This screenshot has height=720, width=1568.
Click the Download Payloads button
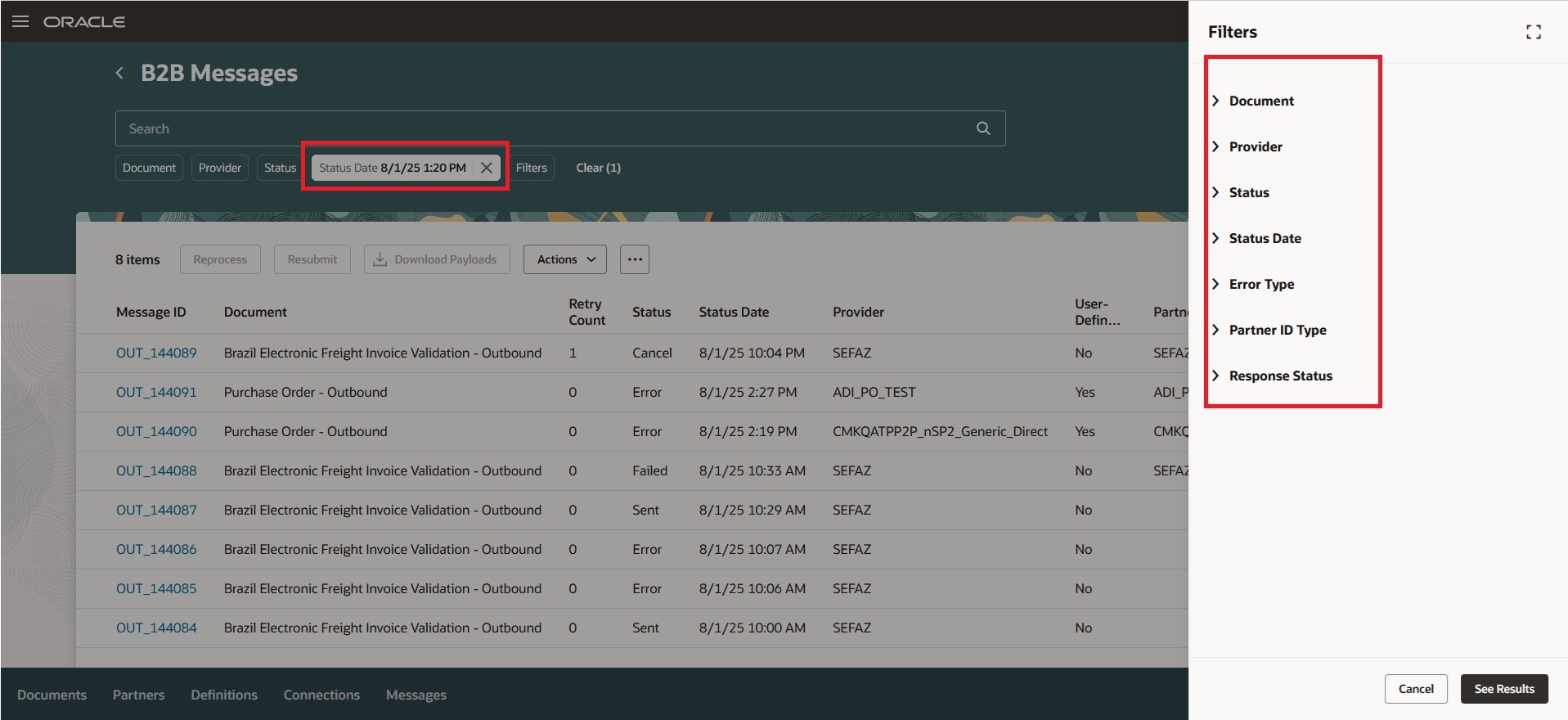436,259
